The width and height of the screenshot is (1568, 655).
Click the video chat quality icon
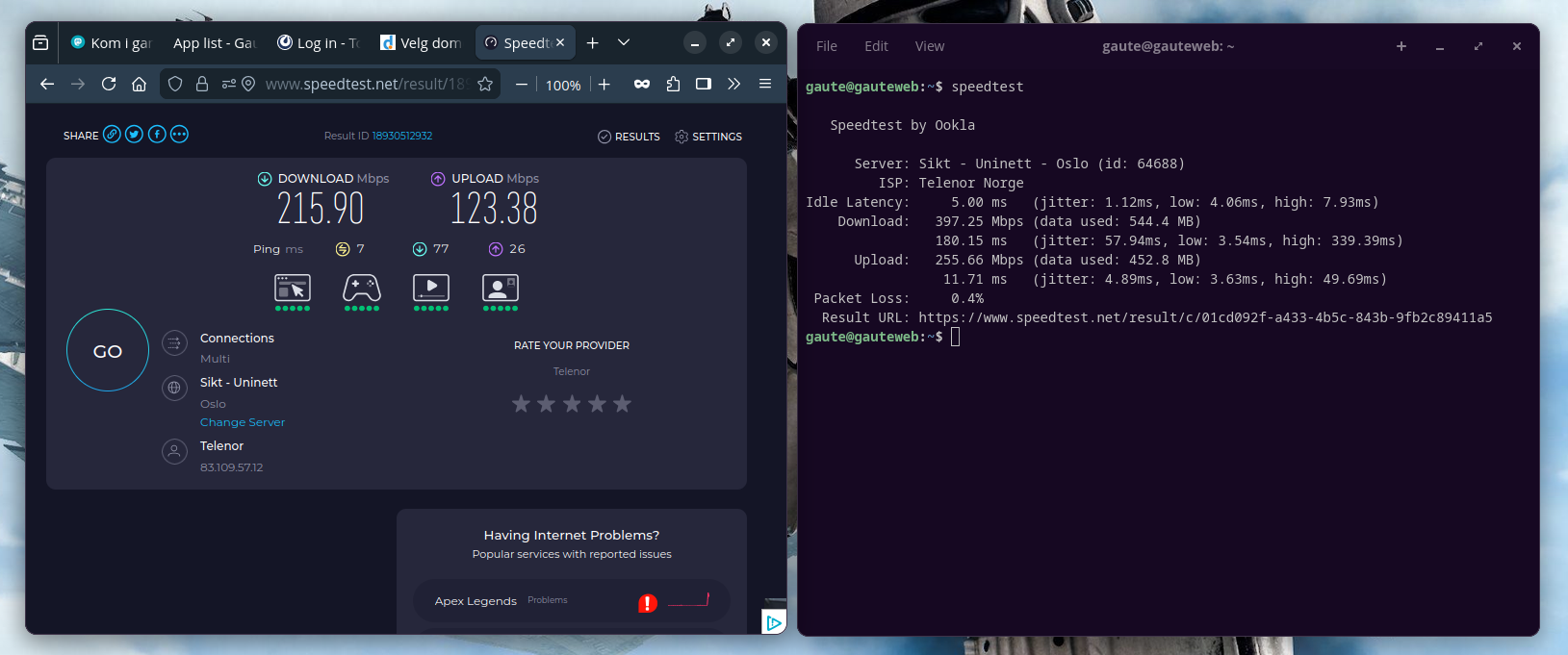coord(500,288)
